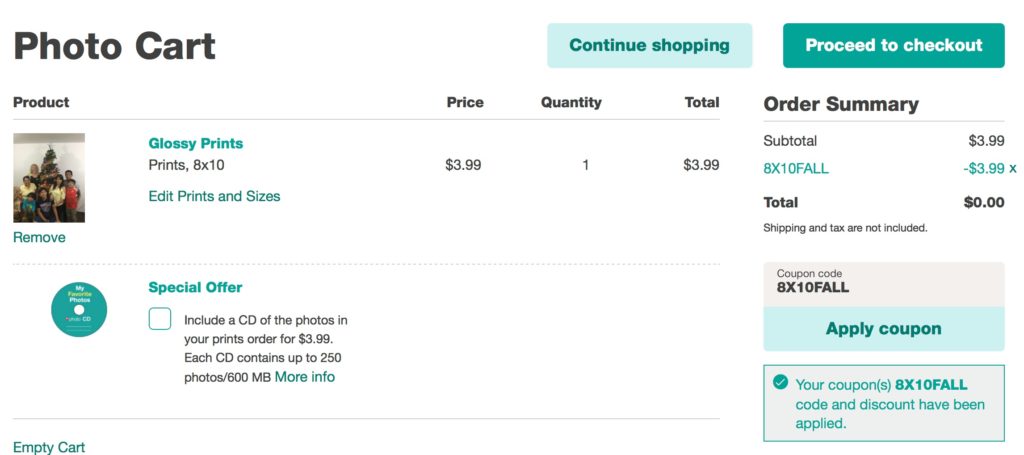The width and height of the screenshot is (1024, 455).
Task: Click the Special Offer heading link
Action: pos(195,287)
